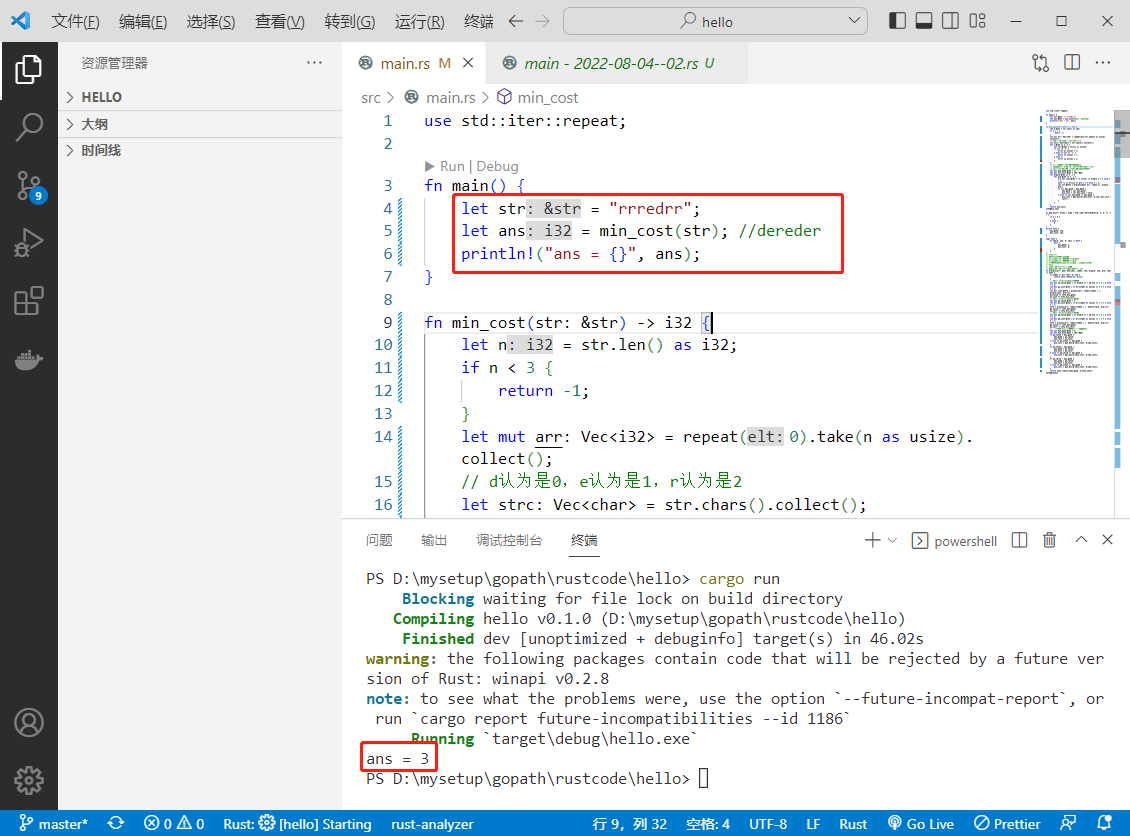Open the Docker view icon
This screenshot has height=836, width=1130.
pyautogui.click(x=29, y=359)
